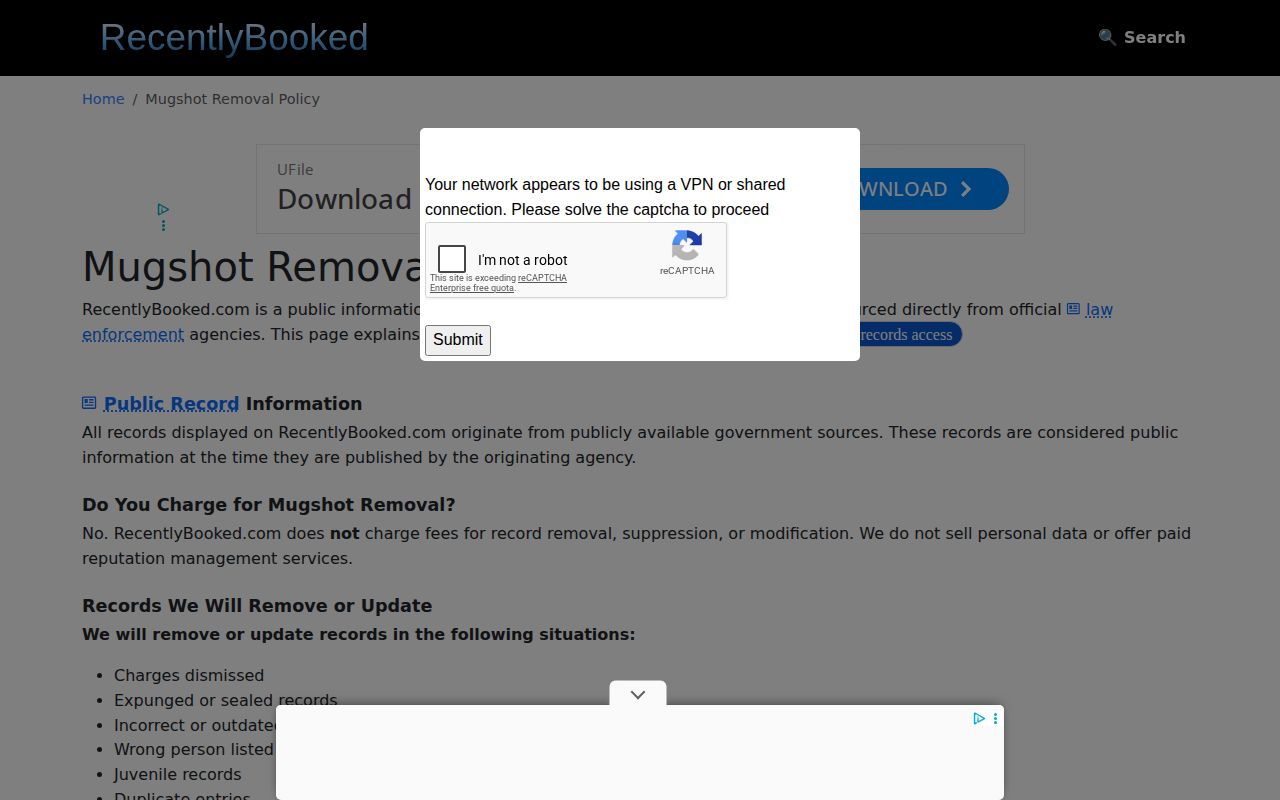Screen dimensions: 1280x800
Task: Click the Submit button in the captcha dialog
Action: [458, 340]
